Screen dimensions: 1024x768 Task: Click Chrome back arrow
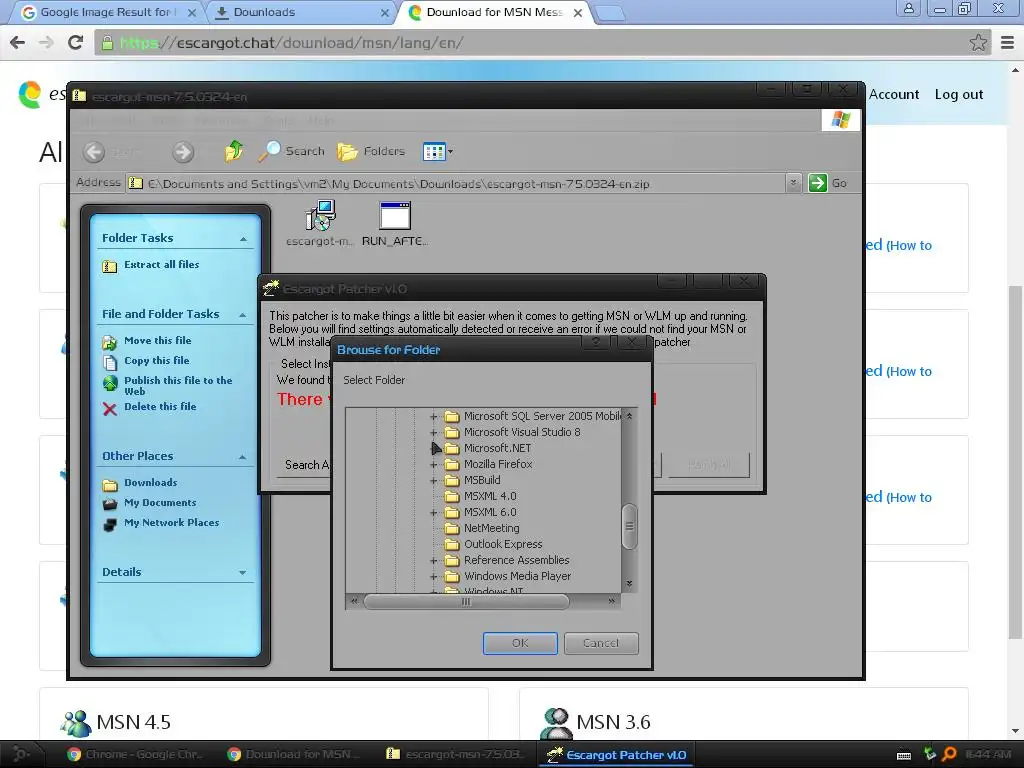[18, 42]
